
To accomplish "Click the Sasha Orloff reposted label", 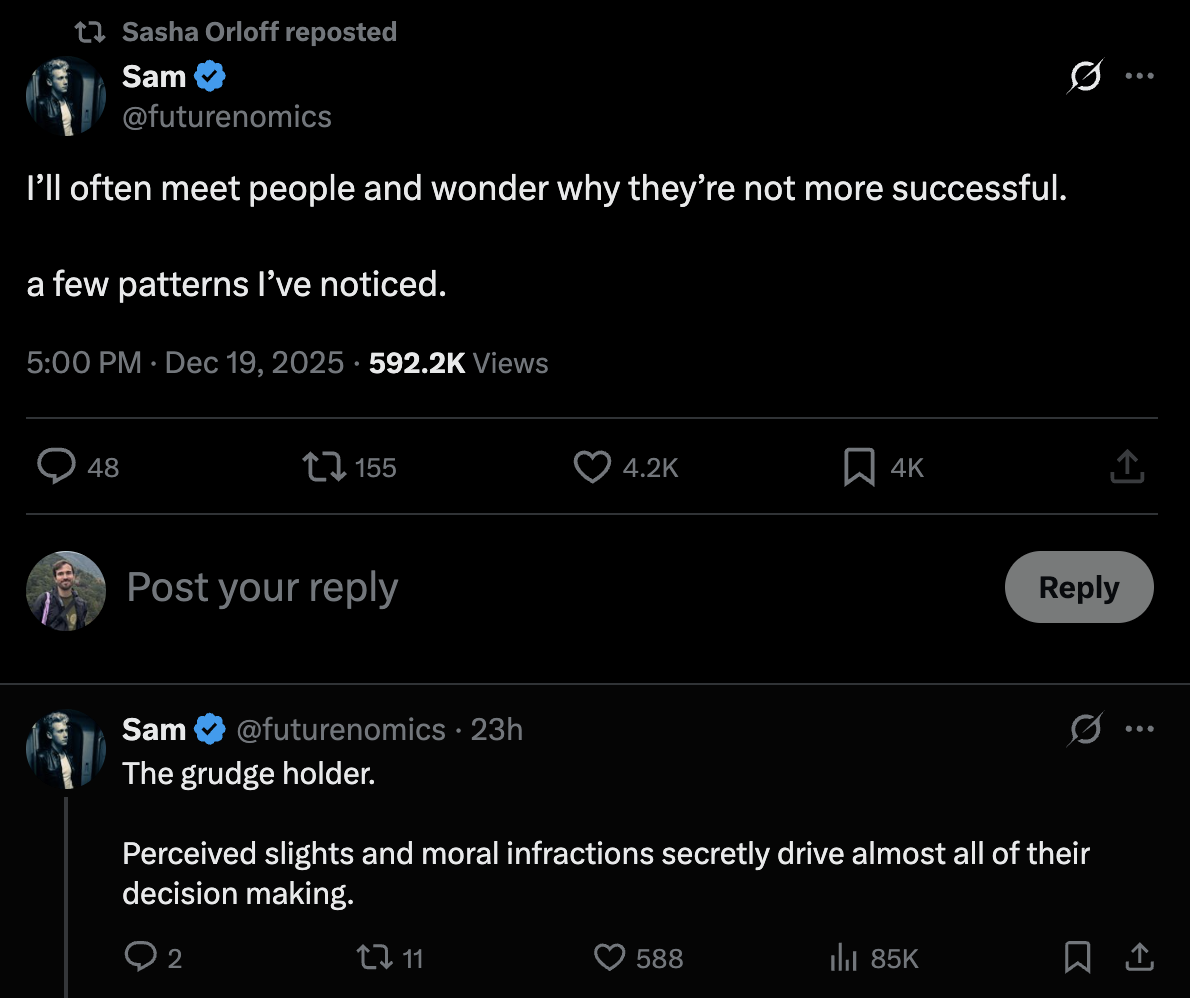I will [x=258, y=32].
